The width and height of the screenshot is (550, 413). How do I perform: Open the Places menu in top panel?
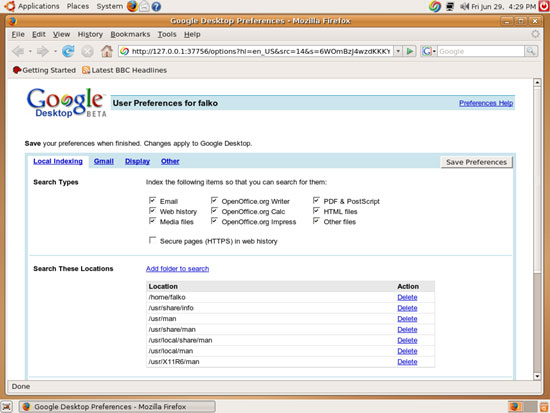78,6
